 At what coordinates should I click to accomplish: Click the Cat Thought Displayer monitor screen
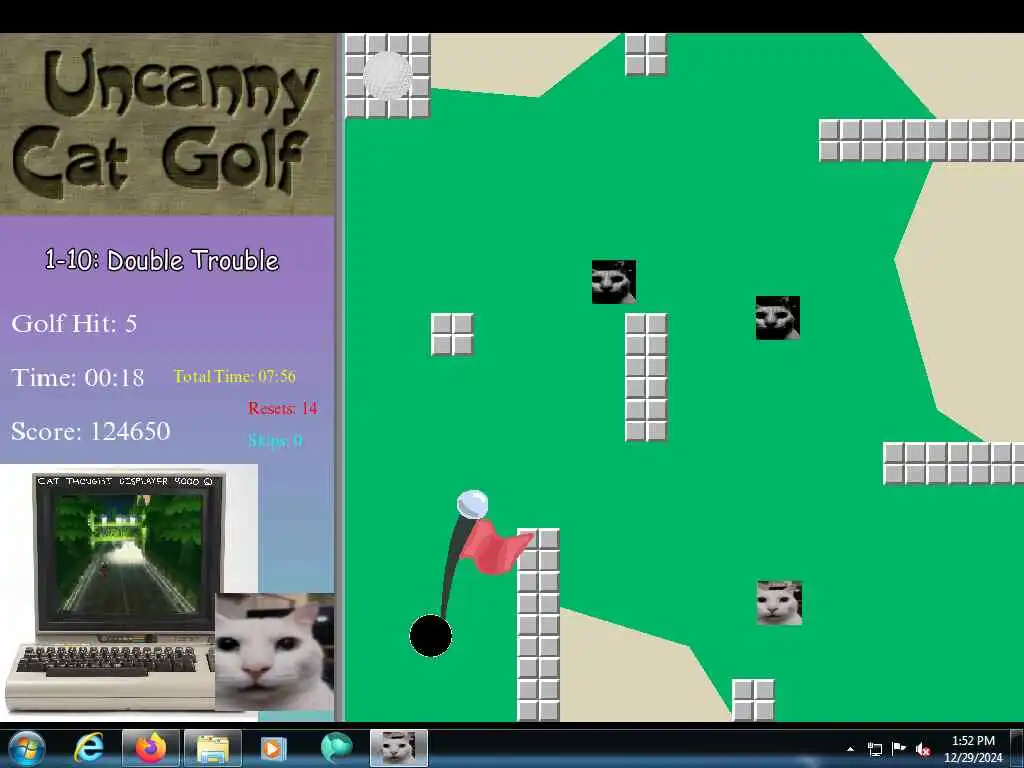coord(129,554)
